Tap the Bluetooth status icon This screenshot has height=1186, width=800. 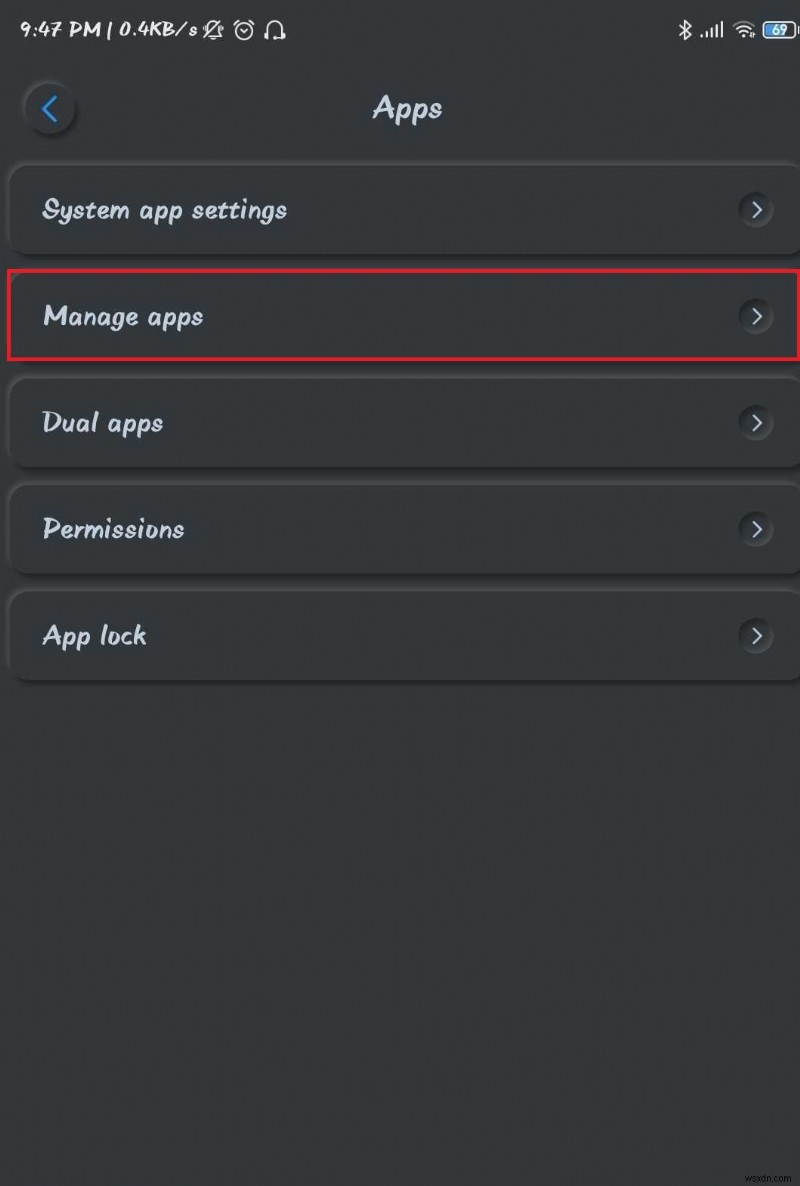686,30
